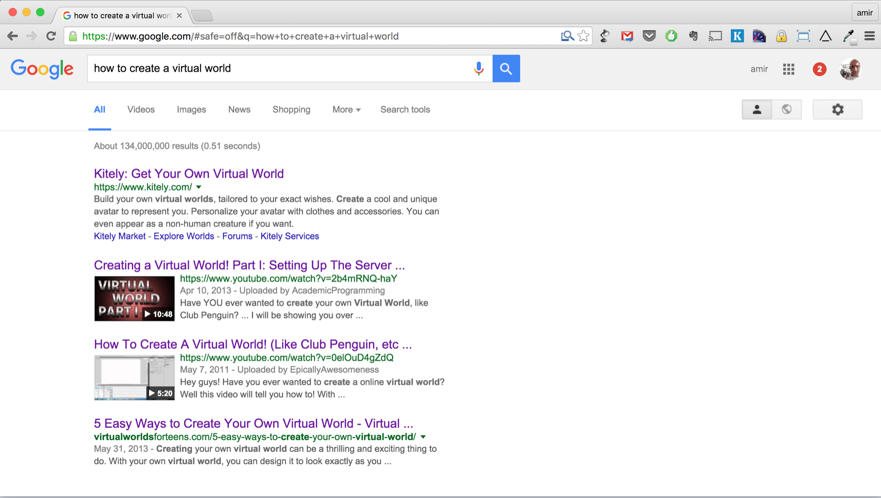Play the Virtual World Part I video thumbnail
Screen dimensions: 881x498
point(134,298)
